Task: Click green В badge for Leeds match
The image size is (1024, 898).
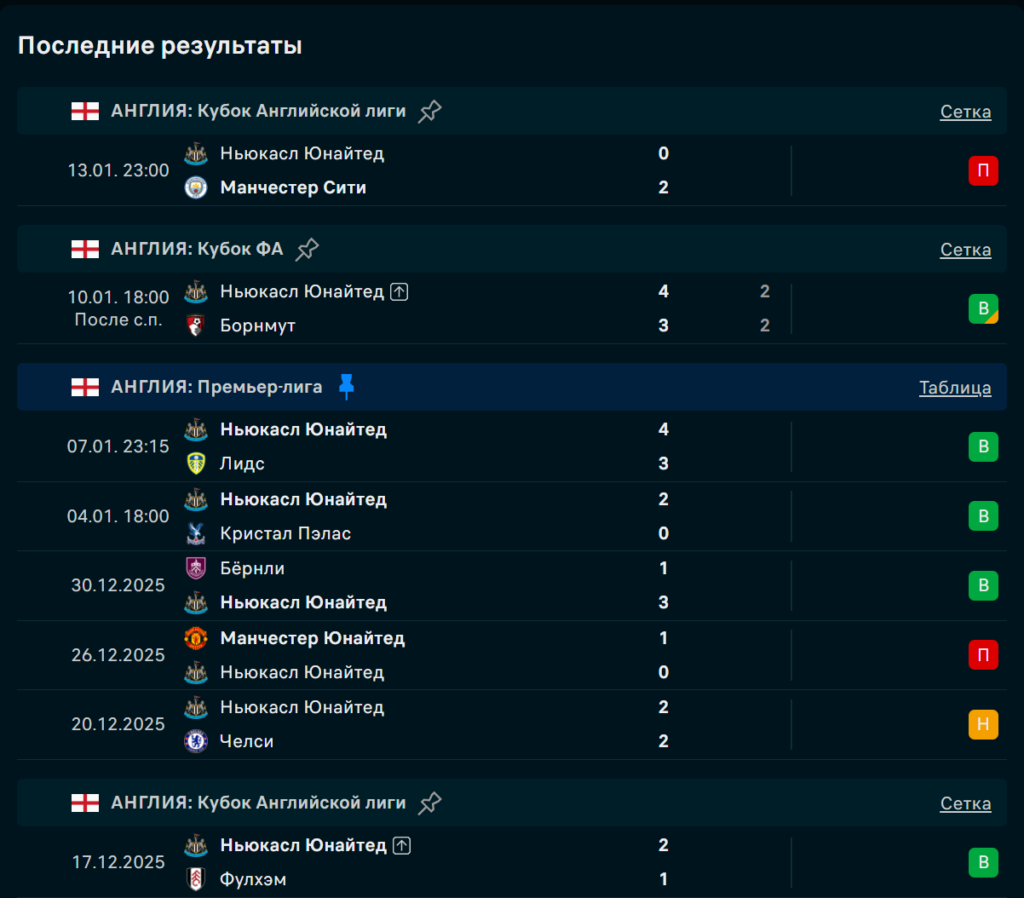Action: pos(983,447)
